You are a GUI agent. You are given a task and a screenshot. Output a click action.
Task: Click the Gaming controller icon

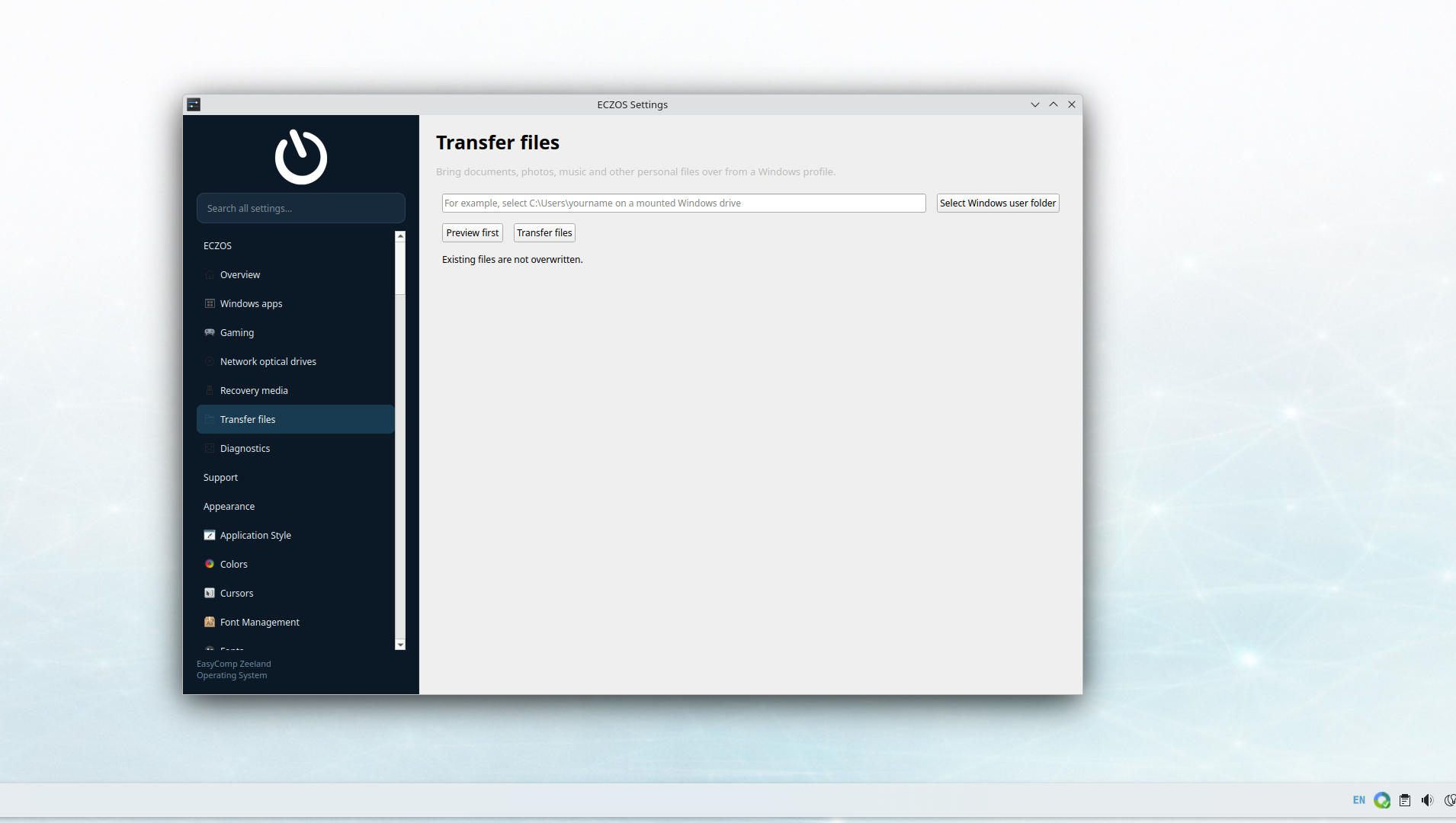(x=210, y=332)
